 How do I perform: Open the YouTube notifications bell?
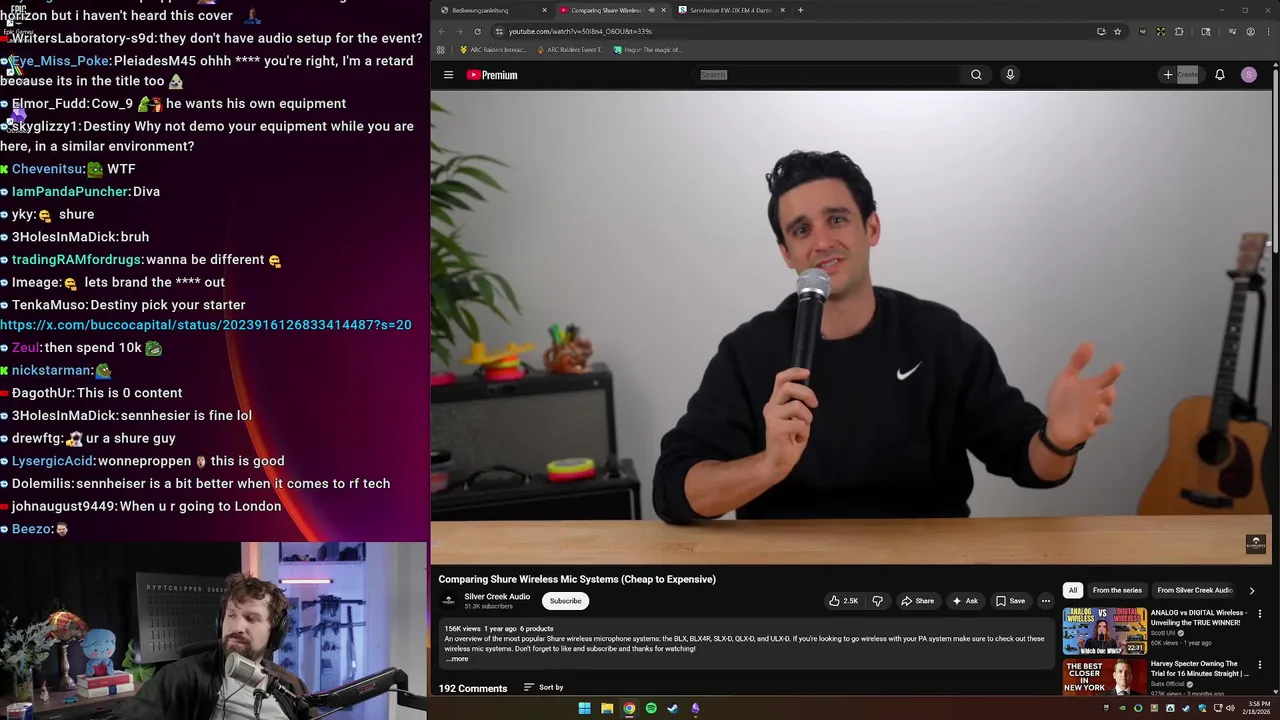tap(1220, 75)
